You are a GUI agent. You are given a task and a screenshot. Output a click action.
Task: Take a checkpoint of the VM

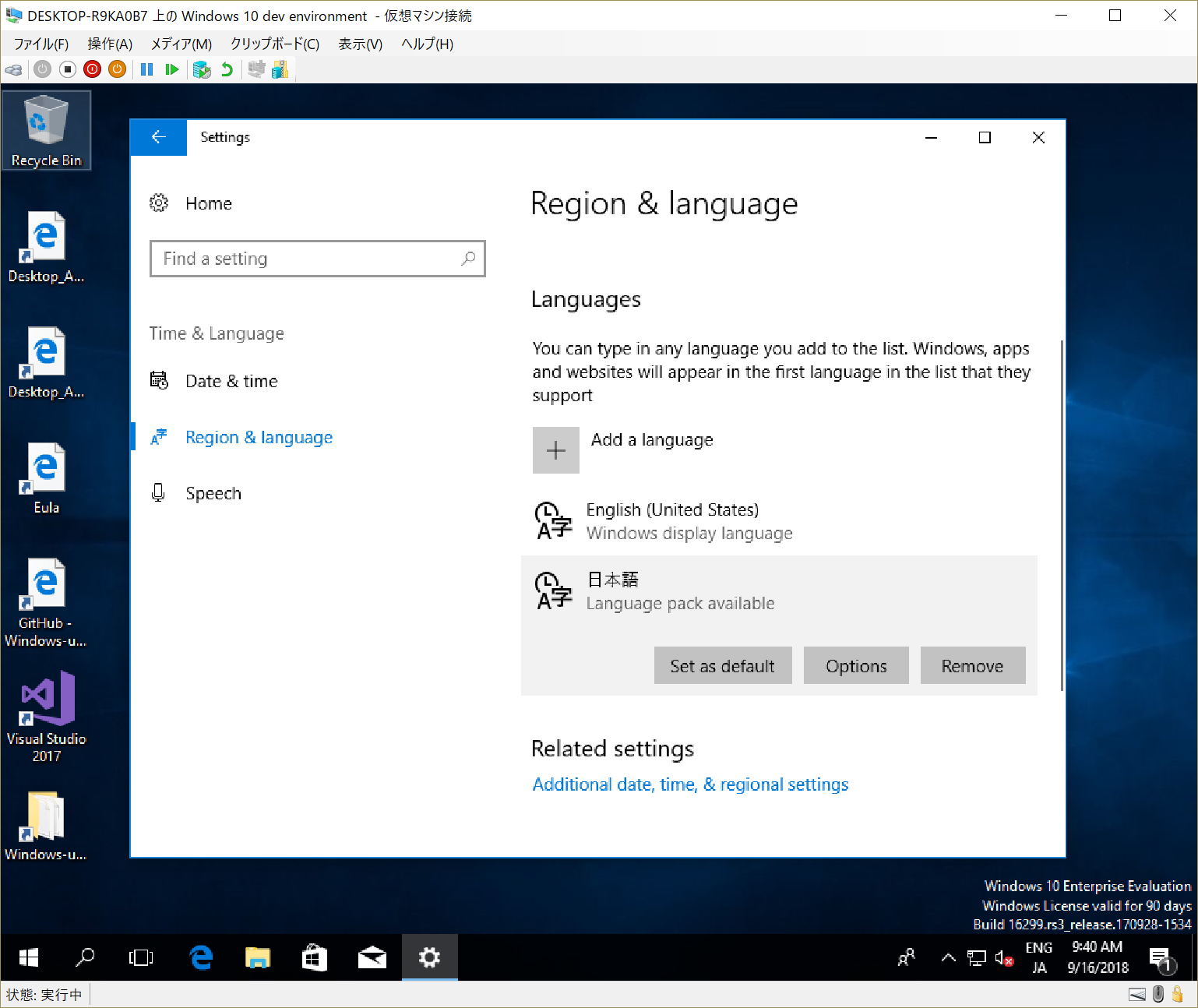(x=202, y=69)
